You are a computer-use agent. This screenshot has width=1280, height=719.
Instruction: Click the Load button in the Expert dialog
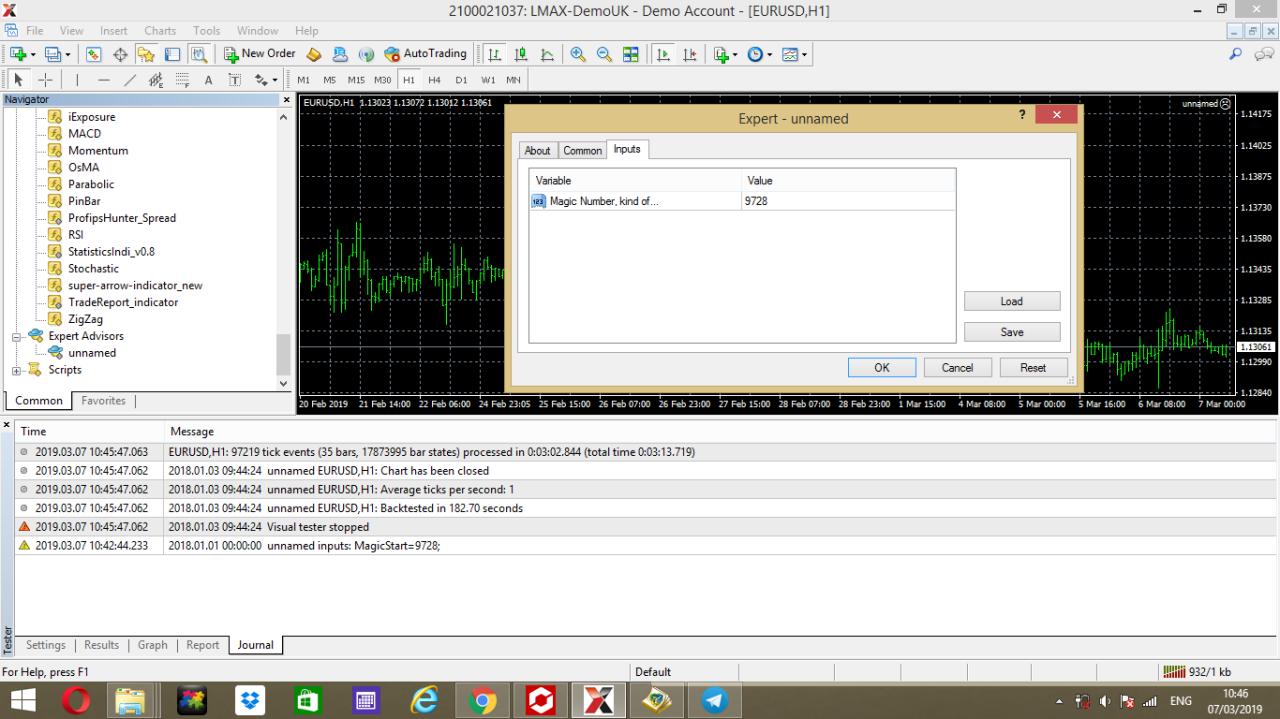point(1011,301)
